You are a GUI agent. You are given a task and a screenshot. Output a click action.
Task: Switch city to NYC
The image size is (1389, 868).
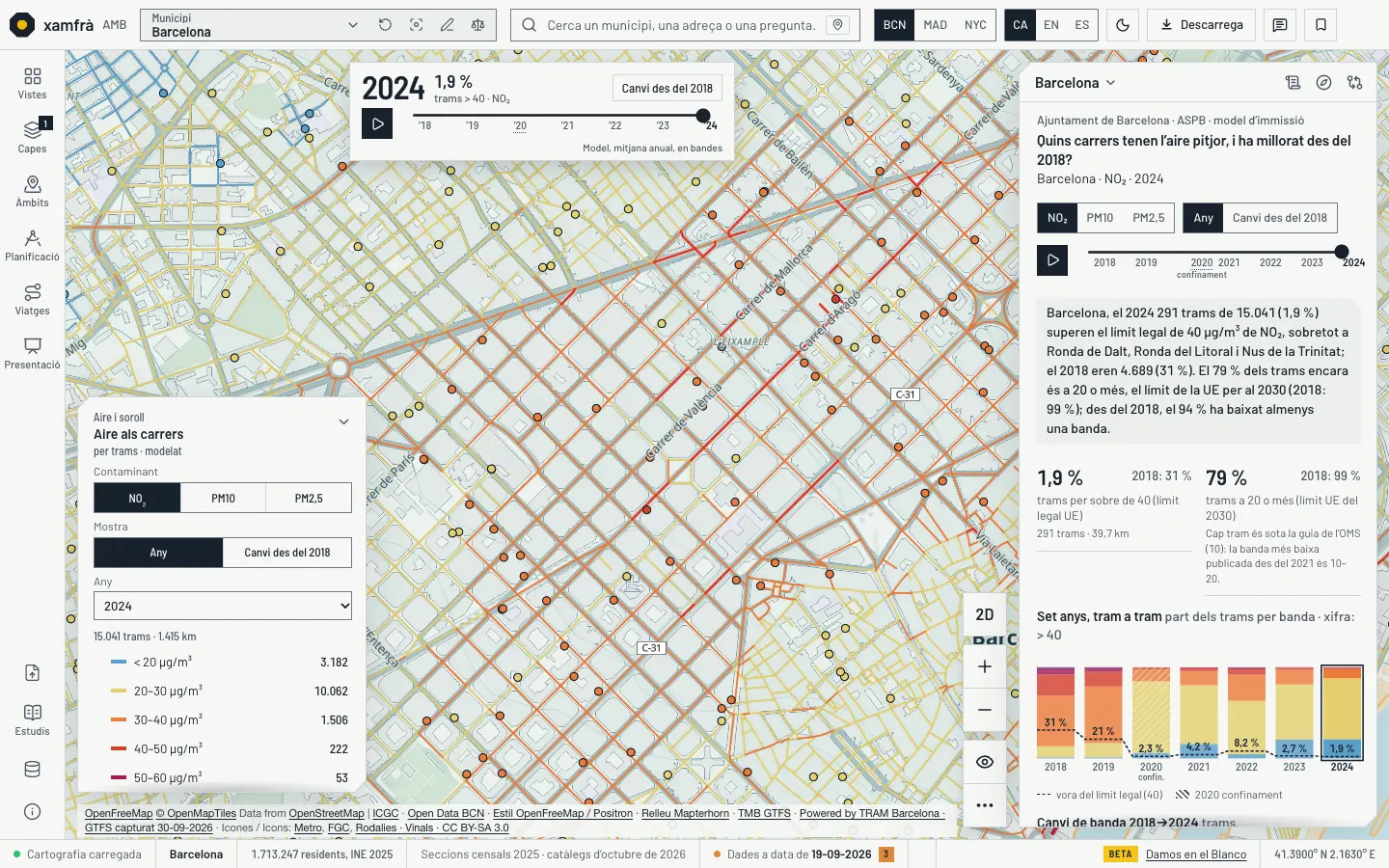click(x=975, y=25)
